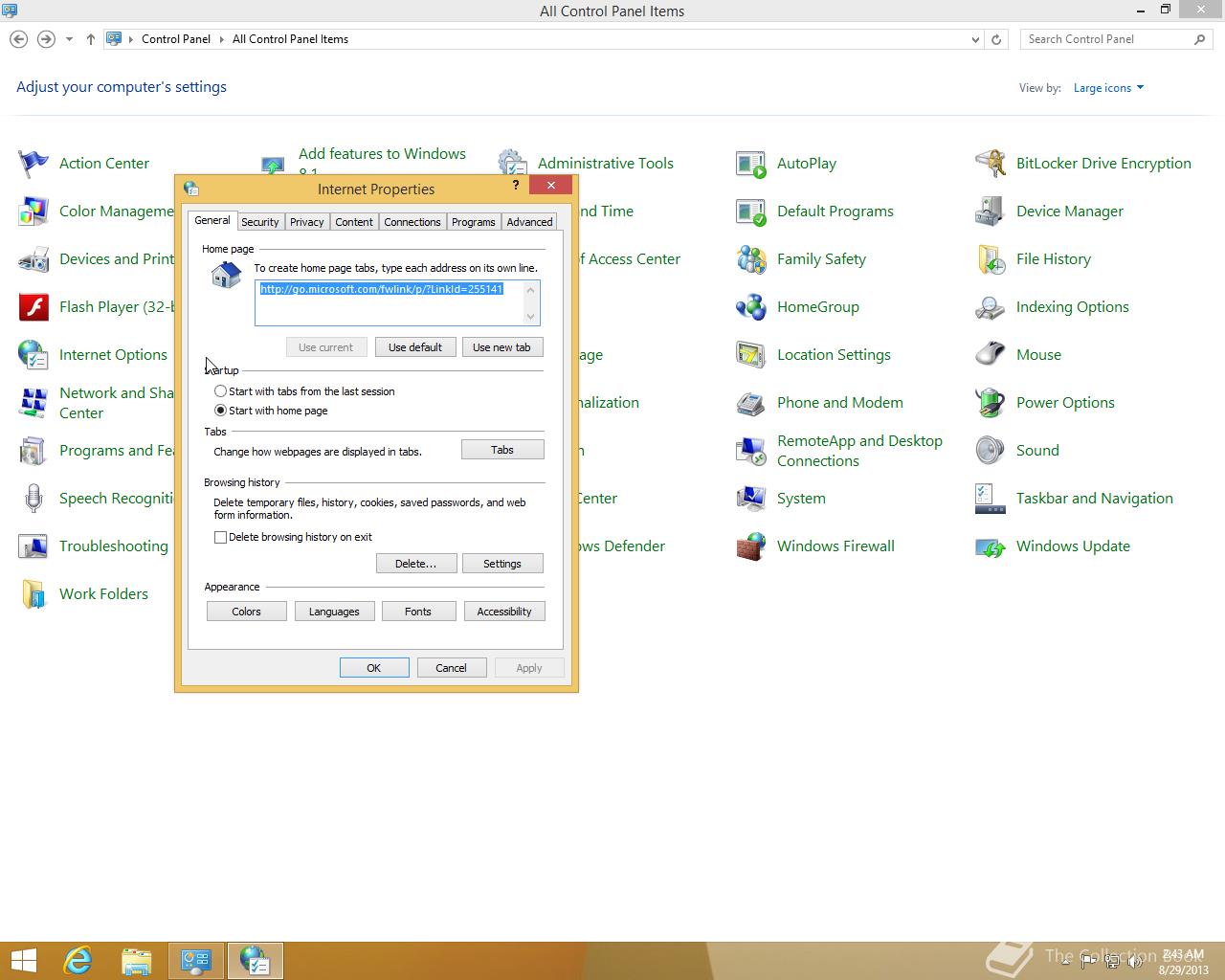Click the Search Control Panel field

click(x=1116, y=39)
